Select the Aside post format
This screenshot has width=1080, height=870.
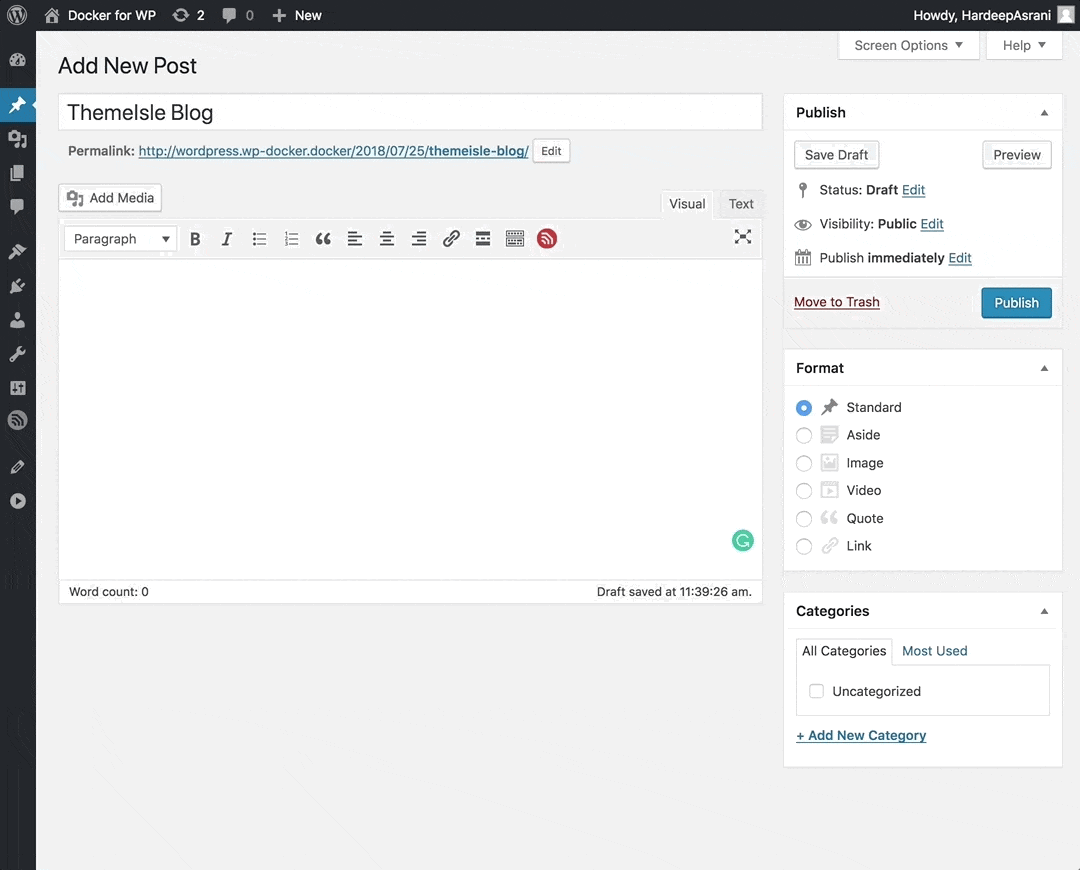click(804, 435)
